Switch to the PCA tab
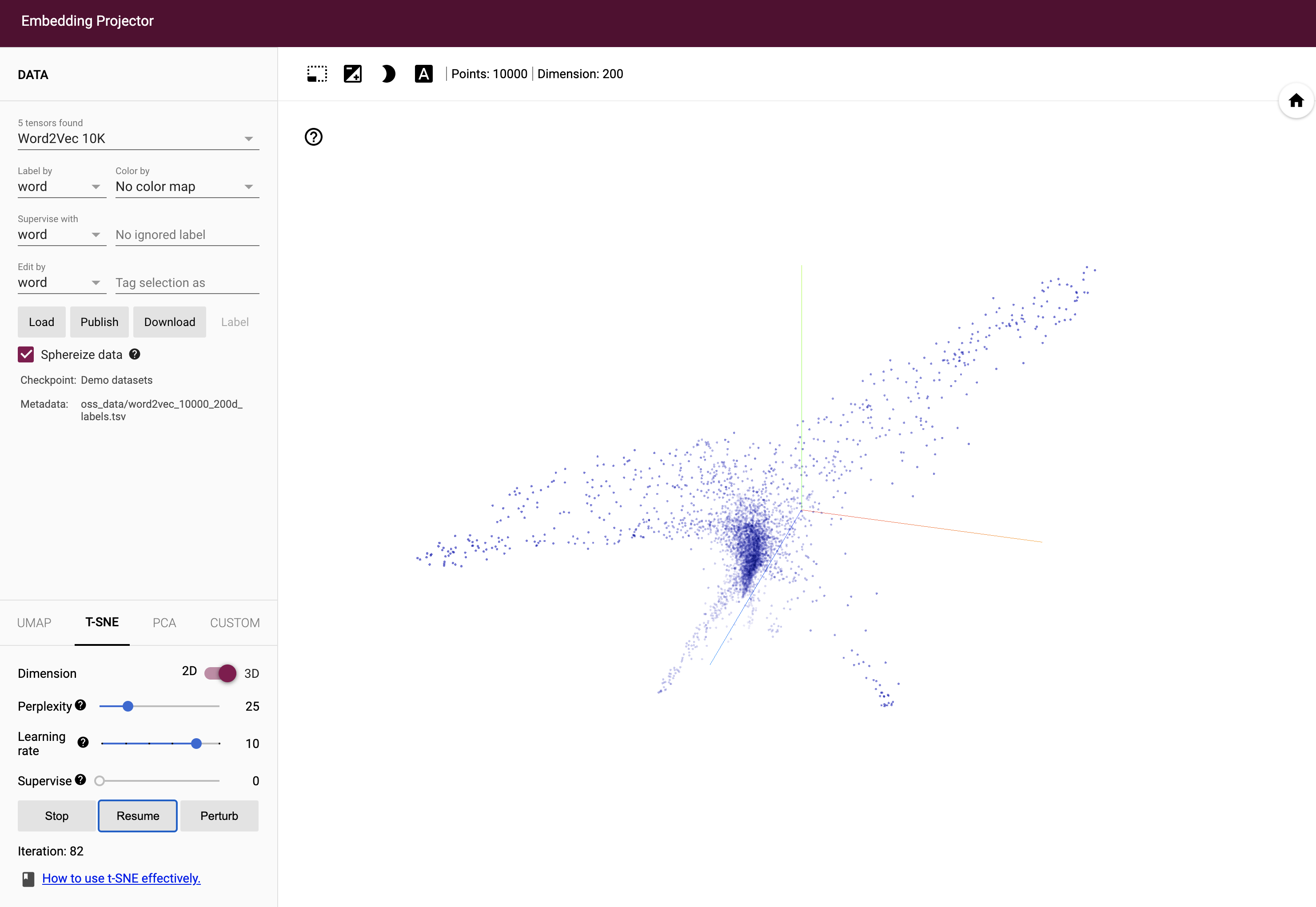 164,623
